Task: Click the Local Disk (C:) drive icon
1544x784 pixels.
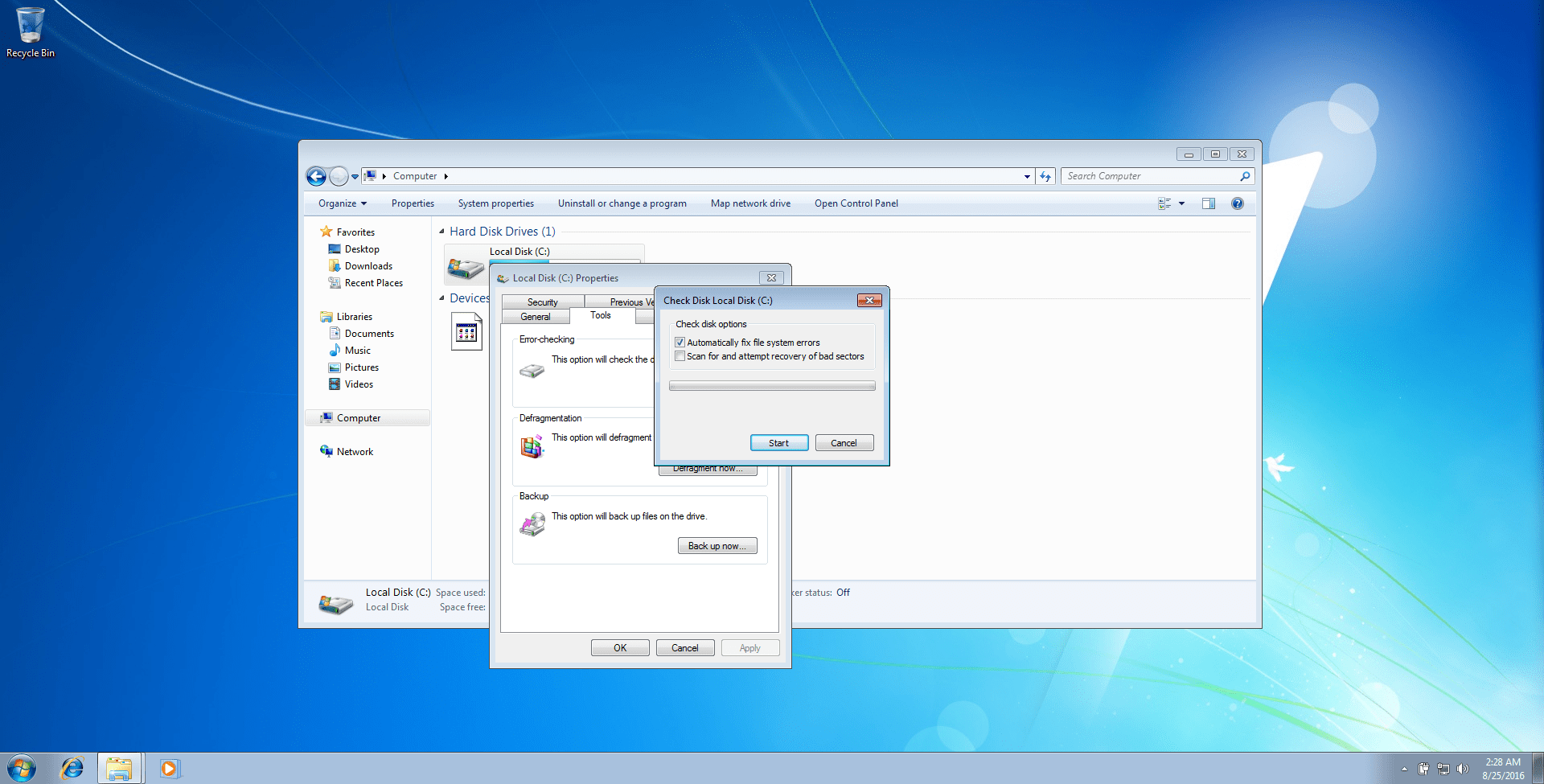Action: pos(466,268)
